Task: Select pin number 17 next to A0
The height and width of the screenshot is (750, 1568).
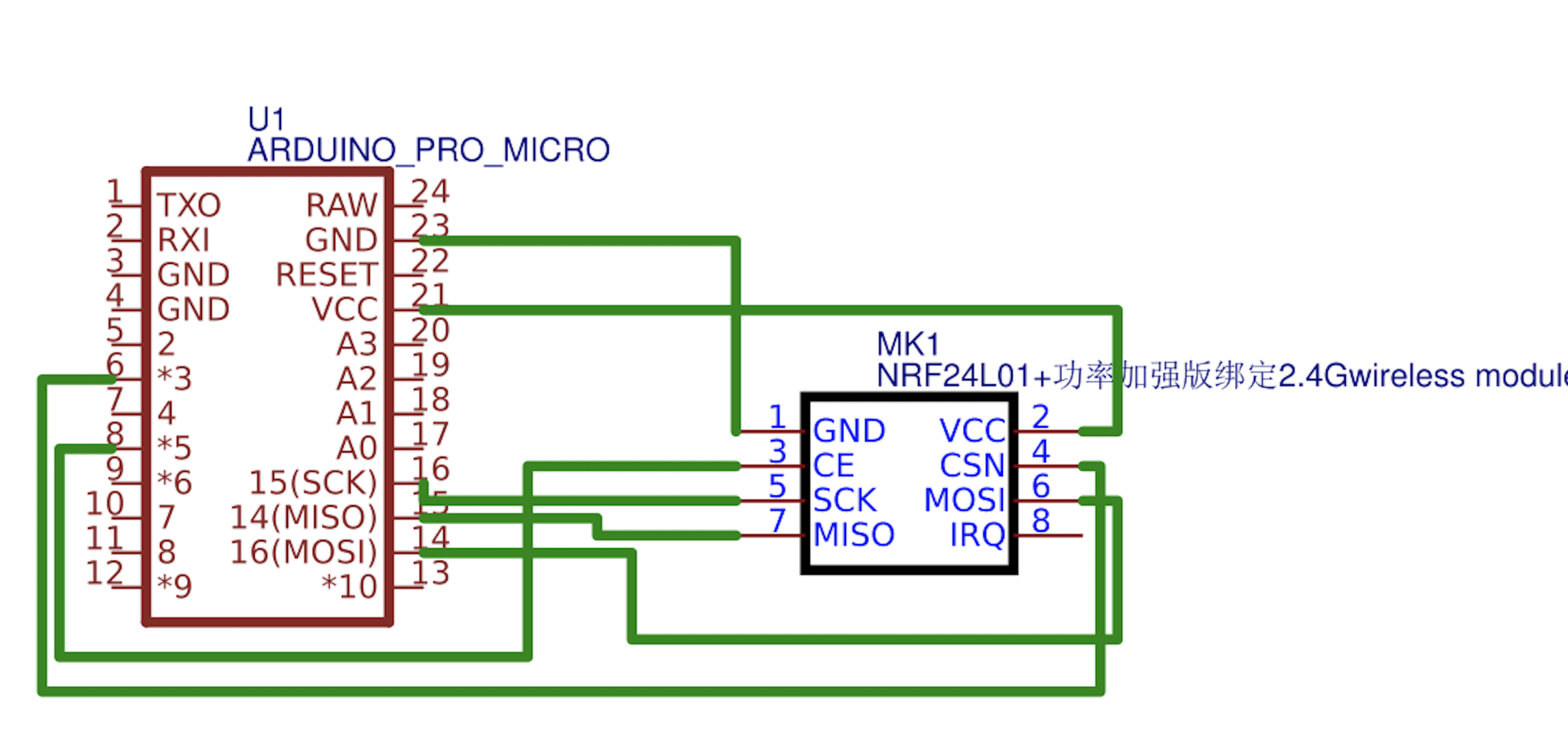Action: tap(430, 434)
